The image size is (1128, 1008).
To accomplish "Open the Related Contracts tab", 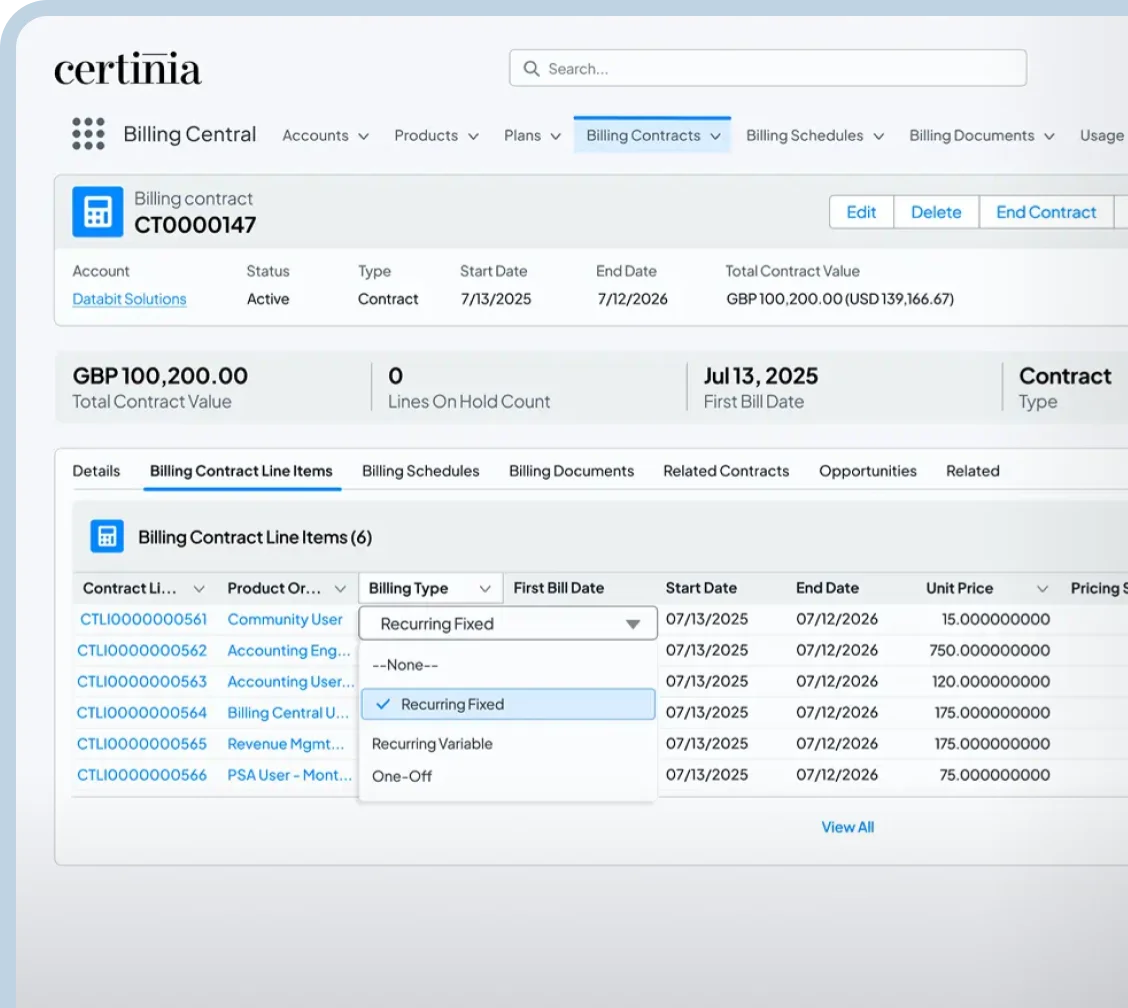I will click(726, 471).
